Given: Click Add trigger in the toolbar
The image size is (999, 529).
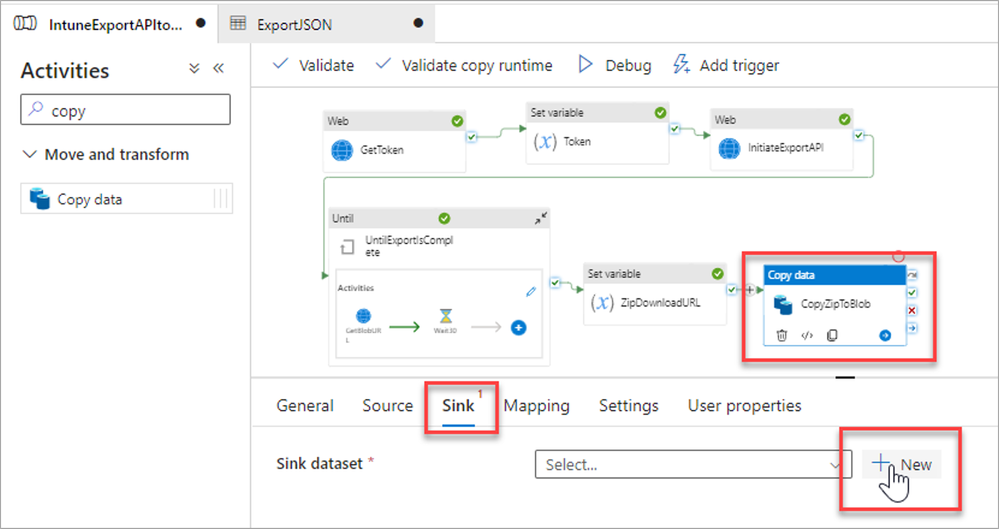Looking at the screenshot, I should click(726, 65).
